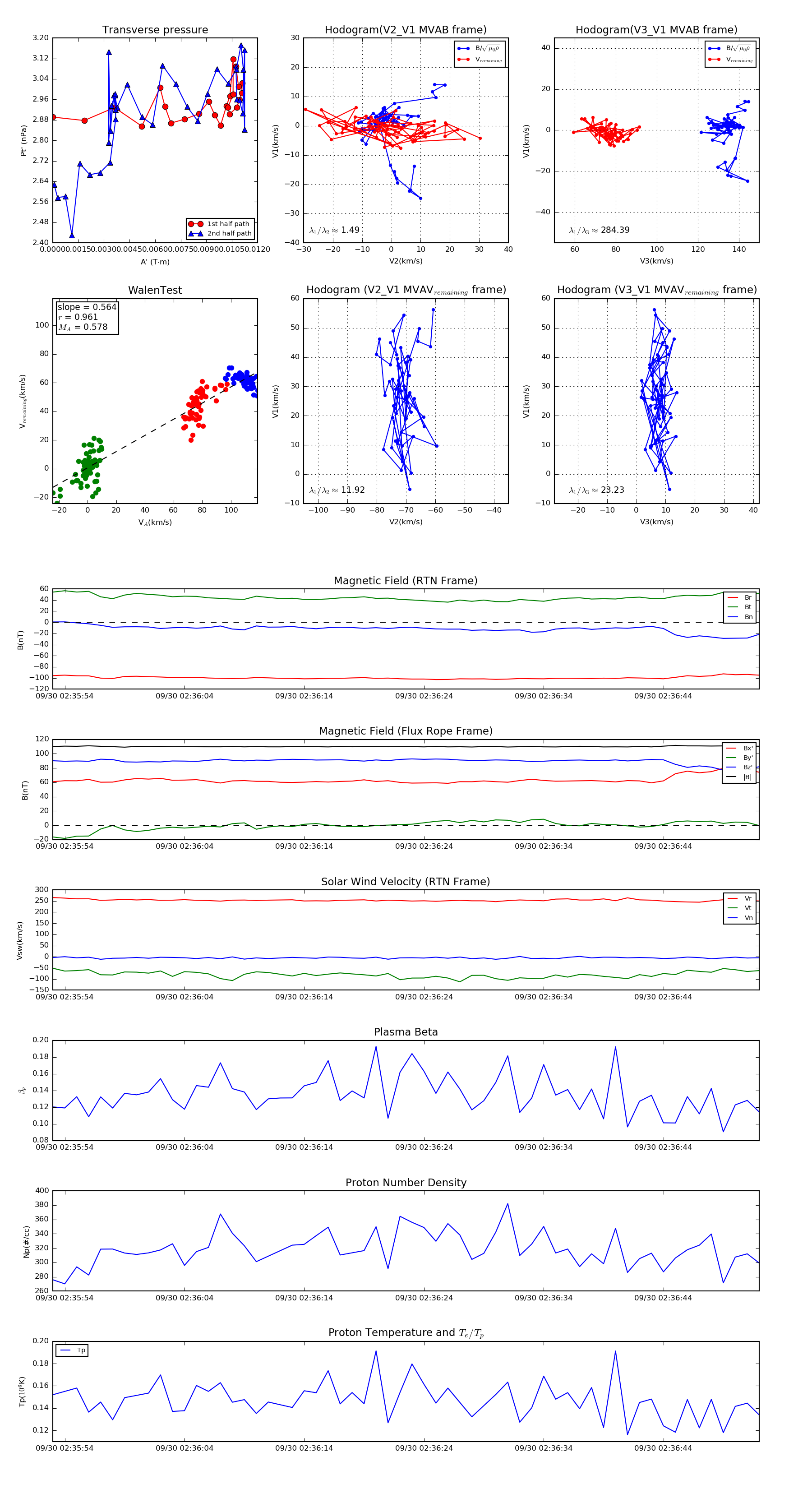Click the 'Bt' legend entry

coord(740,607)
